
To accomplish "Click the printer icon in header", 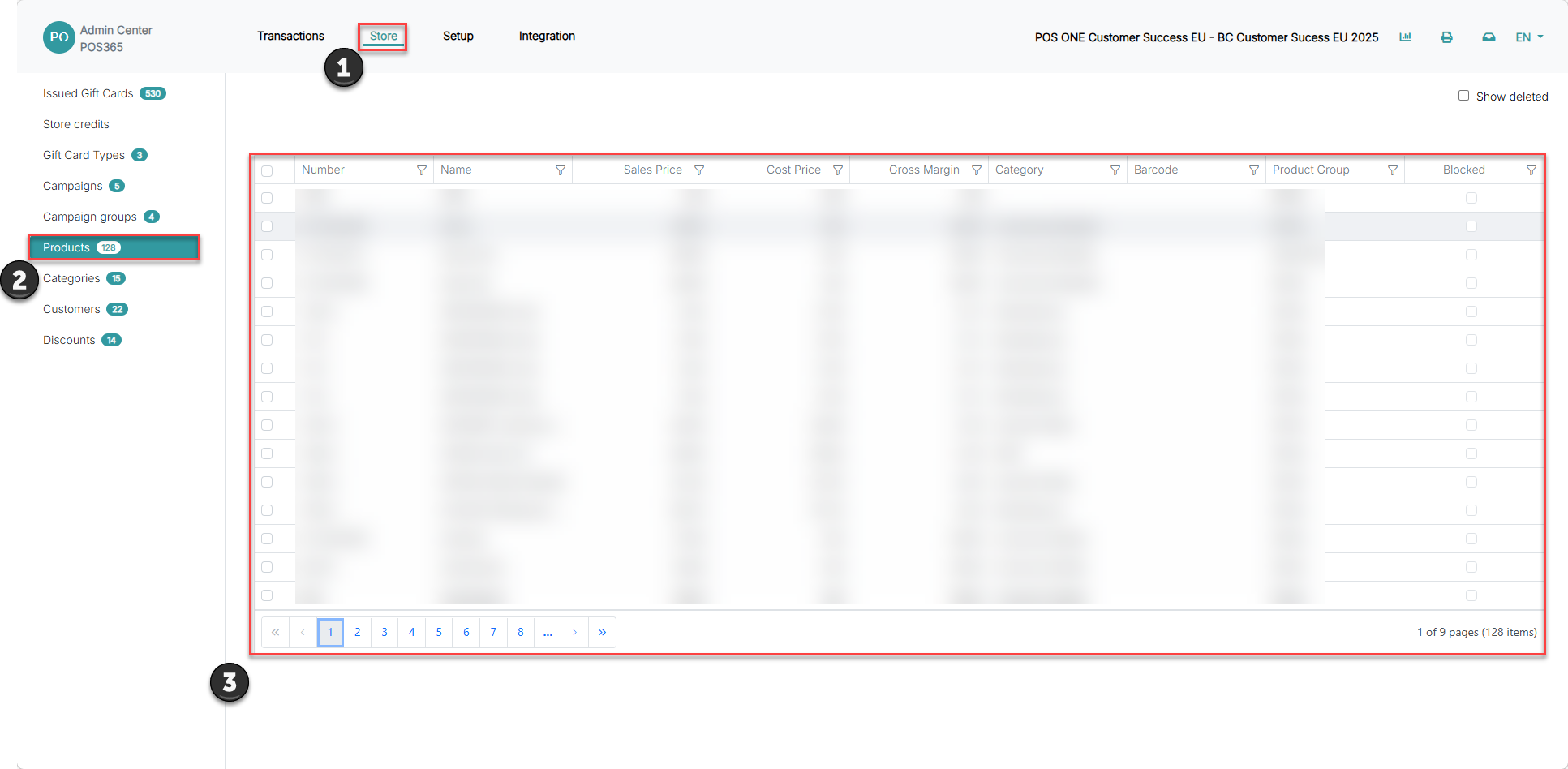I will click(x=1446, y=37).
